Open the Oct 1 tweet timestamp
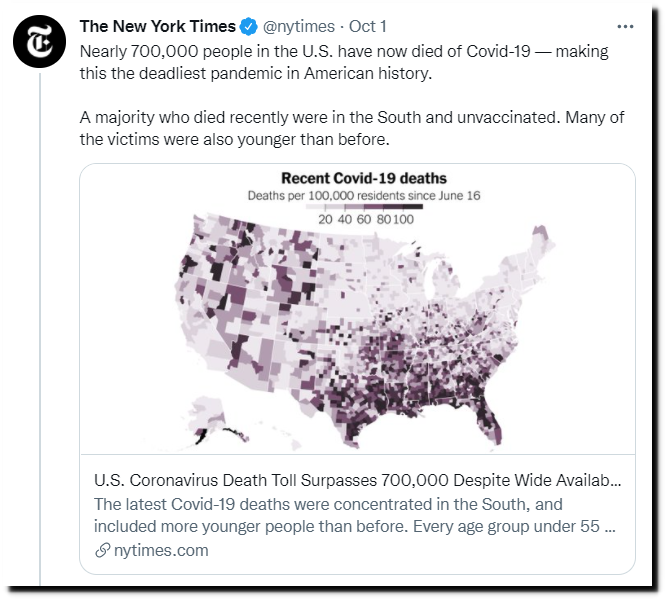Viewport: 665px width, 599px height. coord(368,26)
